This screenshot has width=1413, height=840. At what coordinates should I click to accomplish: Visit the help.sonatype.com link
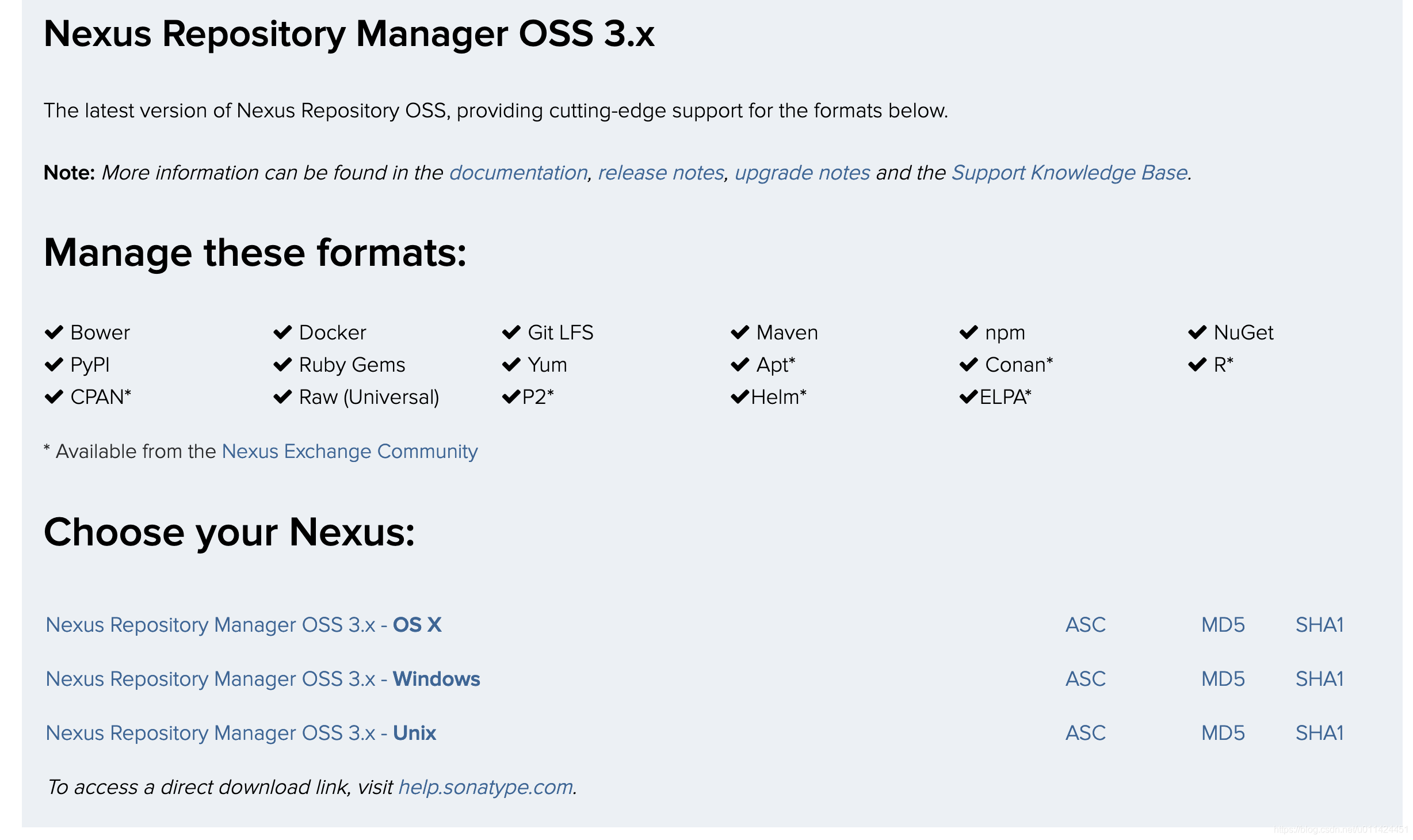click(486, 787)
